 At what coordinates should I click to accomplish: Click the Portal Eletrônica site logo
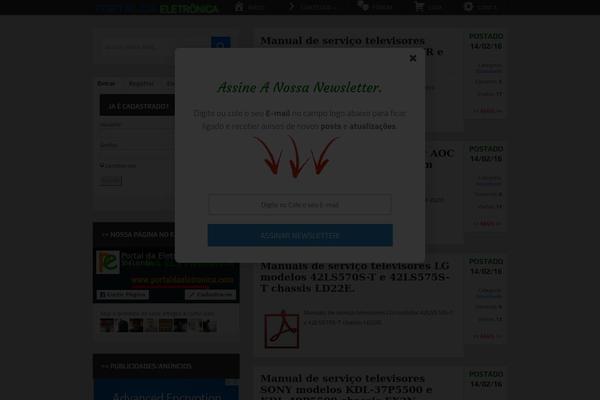click(x=157, y=8)
